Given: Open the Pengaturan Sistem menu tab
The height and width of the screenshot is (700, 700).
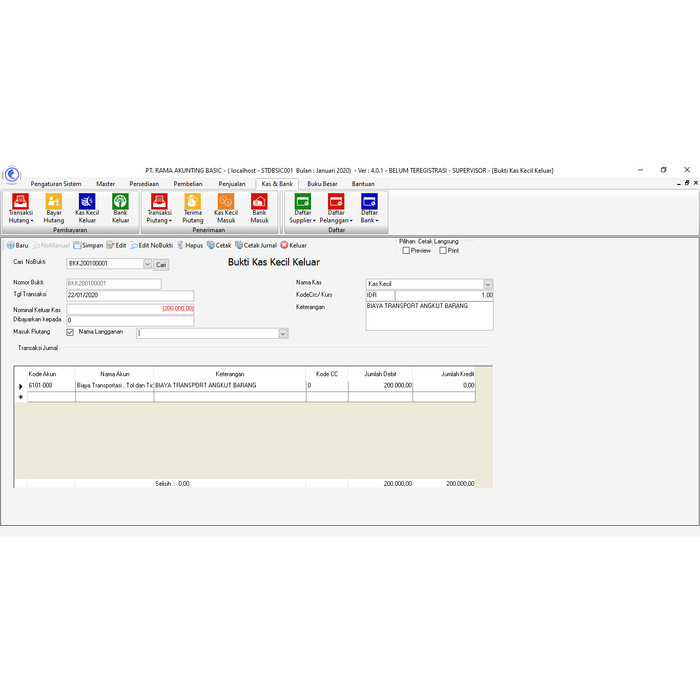Looking at the screenshot, I should tap(56, 184).
